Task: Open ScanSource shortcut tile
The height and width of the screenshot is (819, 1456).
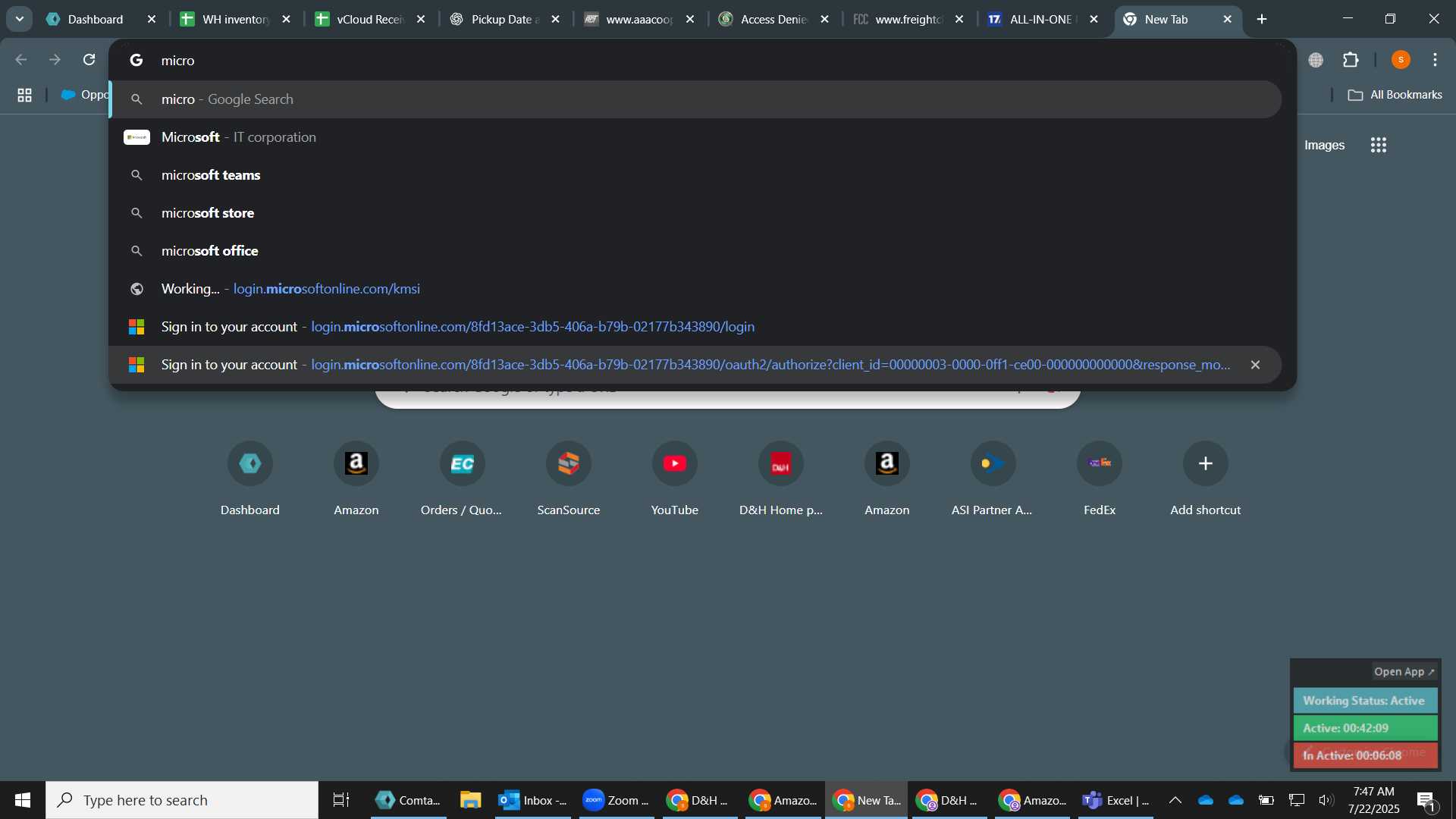Action: pos(569,479)
